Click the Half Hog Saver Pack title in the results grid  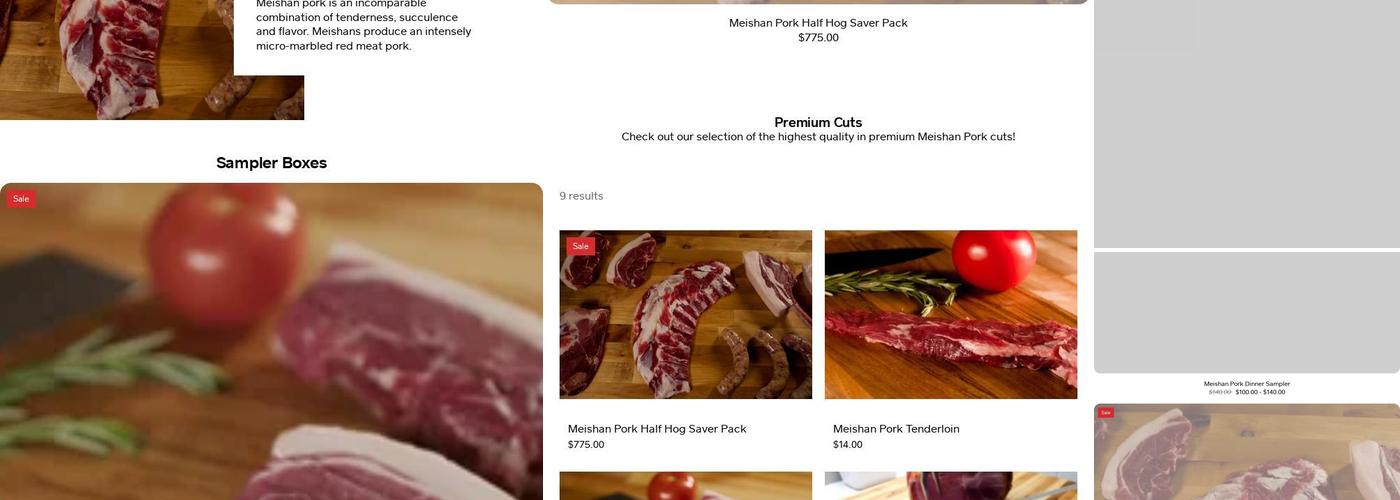tap(656, 429)
